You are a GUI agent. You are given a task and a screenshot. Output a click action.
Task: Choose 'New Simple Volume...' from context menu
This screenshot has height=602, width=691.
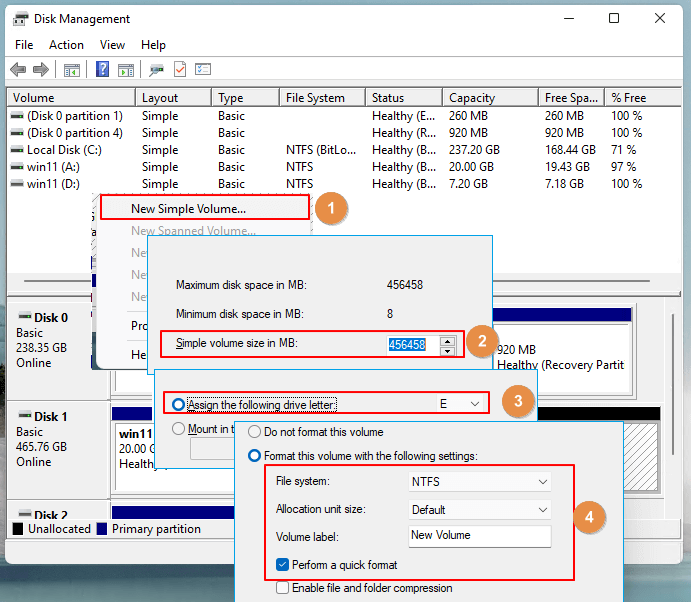188,209
